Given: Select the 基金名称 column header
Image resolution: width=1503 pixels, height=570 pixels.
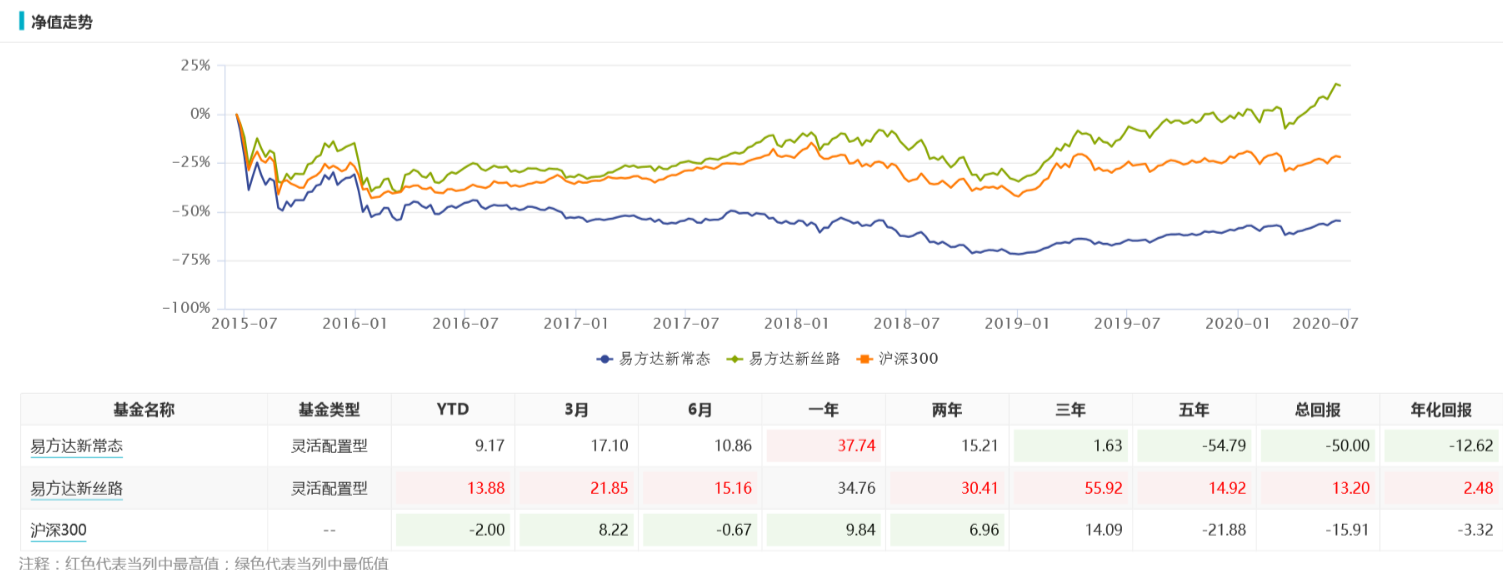Looking at the screenshot, I should pos(144,410).
